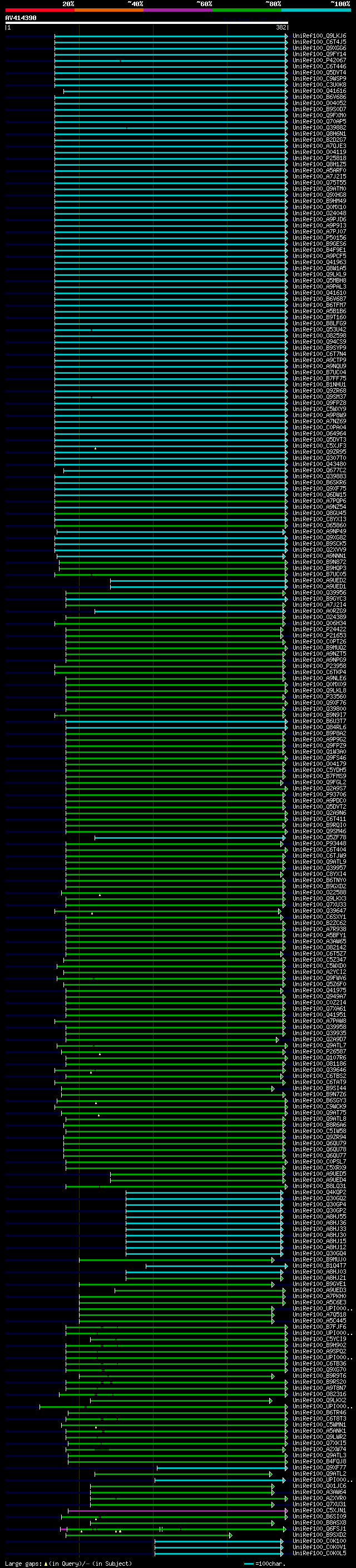The height and width of the screenshot is (1568, 356).
Task: Select the UniRef100_P25818 hit
Action: (319, 159)
